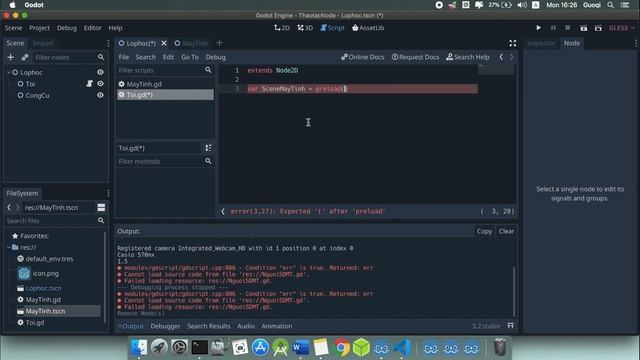
Task: Open the Animation bottom panel
Action: click(277, 326)
